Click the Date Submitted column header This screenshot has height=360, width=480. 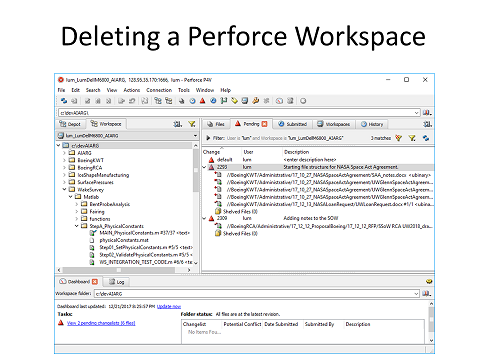click(281, 324)
